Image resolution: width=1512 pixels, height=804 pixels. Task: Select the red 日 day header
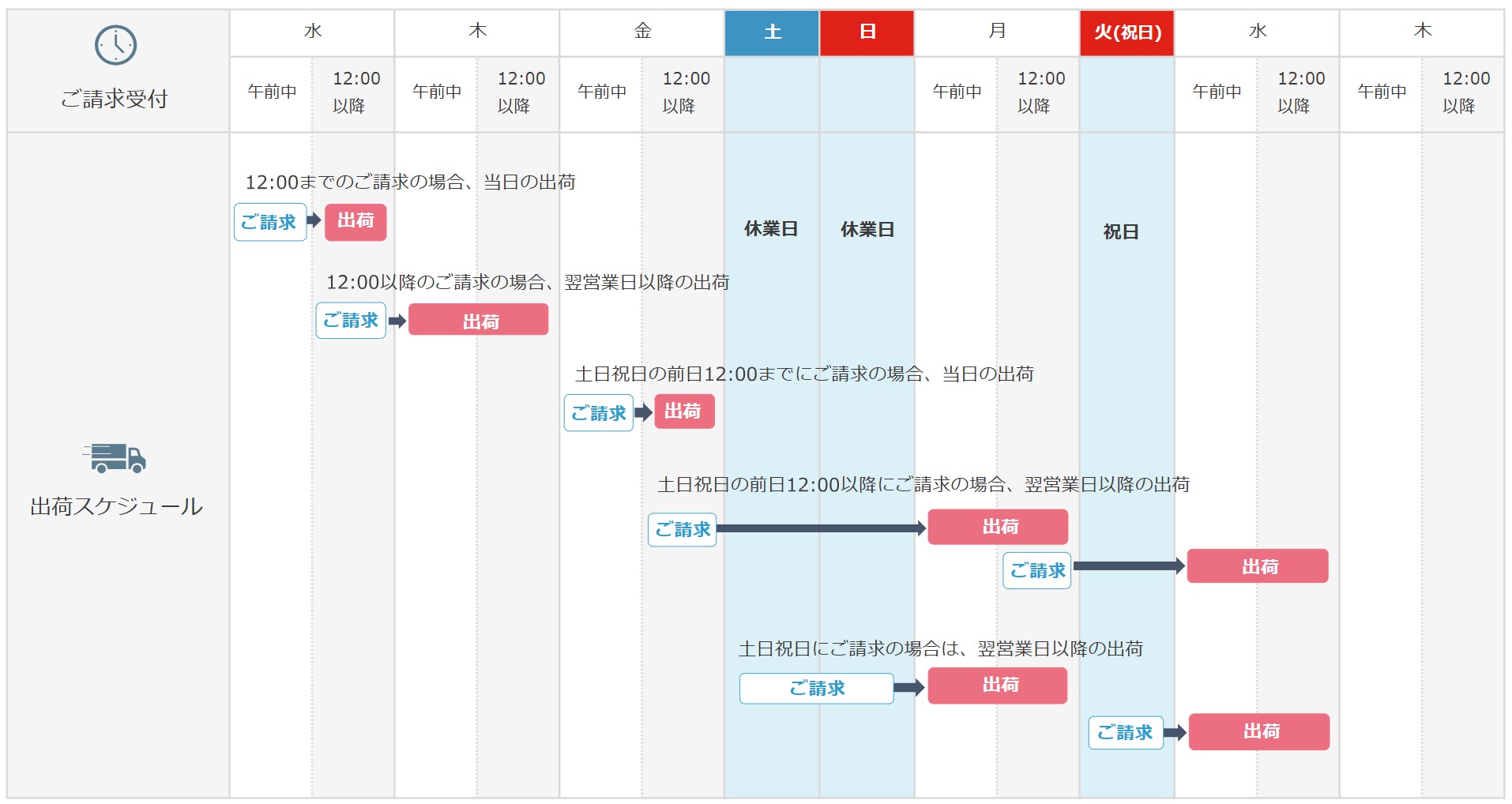(867, 32)
